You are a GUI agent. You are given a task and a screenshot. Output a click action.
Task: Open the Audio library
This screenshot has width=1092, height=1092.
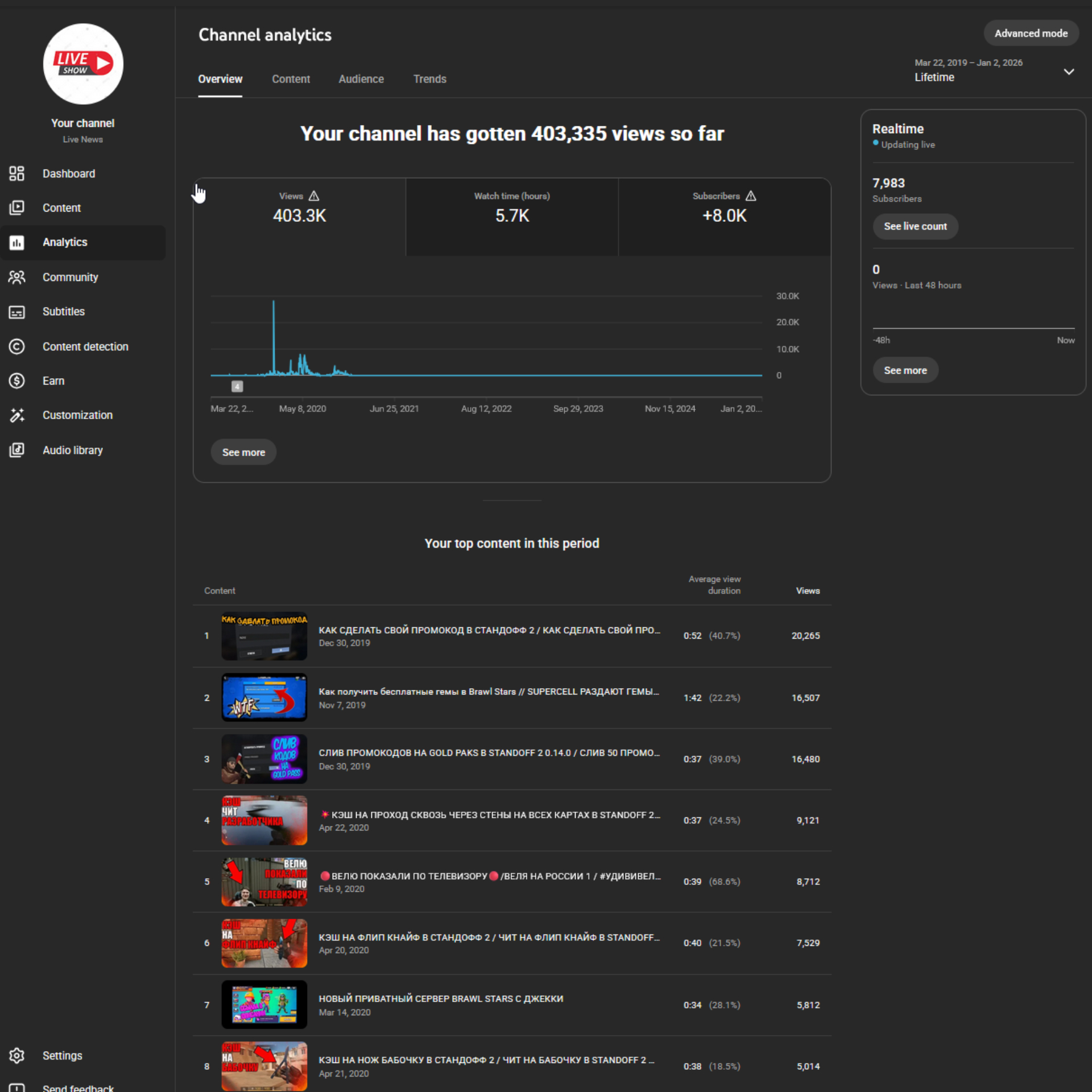click(x=72, y=450)
